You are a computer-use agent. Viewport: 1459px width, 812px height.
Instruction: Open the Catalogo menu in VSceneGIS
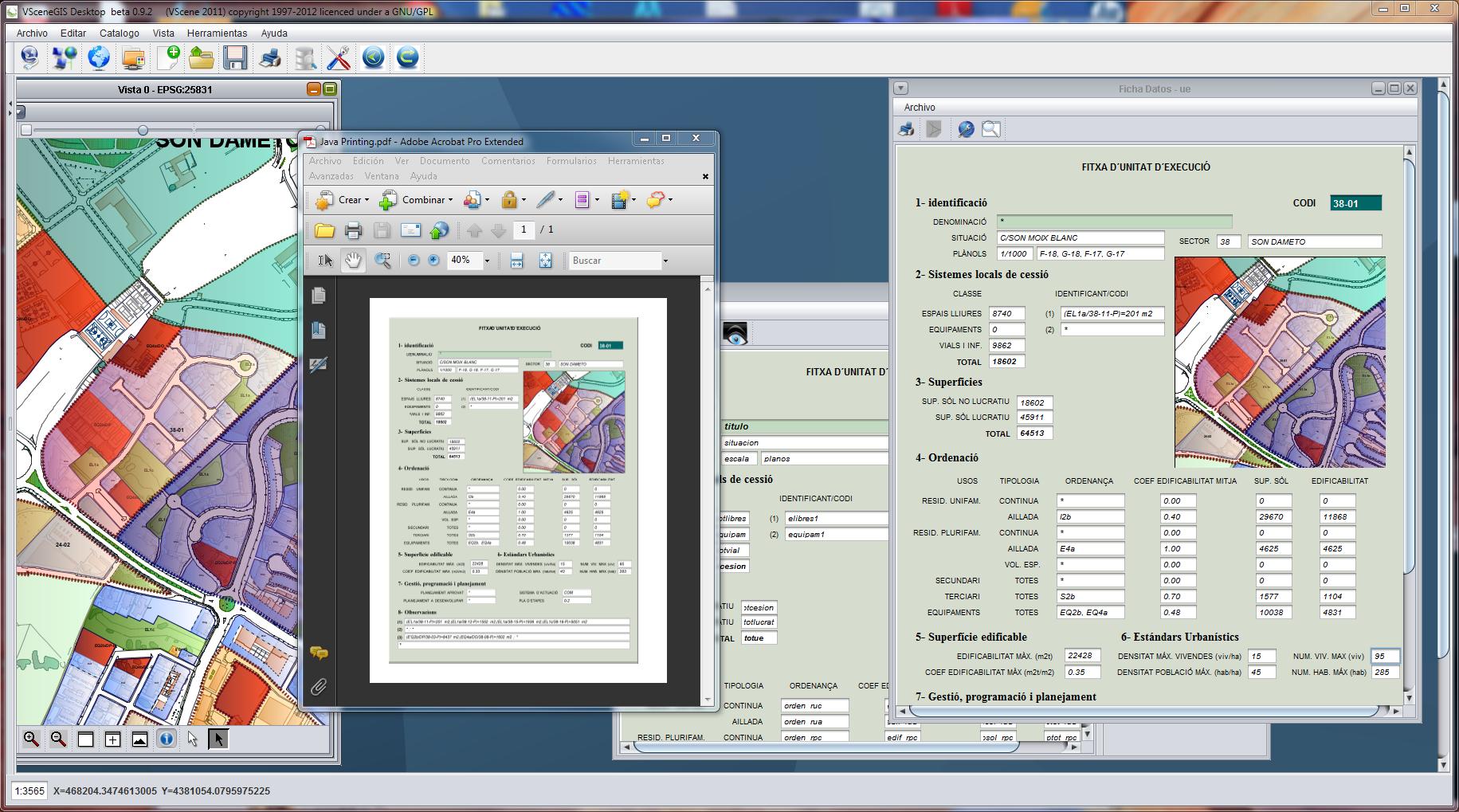120,33
